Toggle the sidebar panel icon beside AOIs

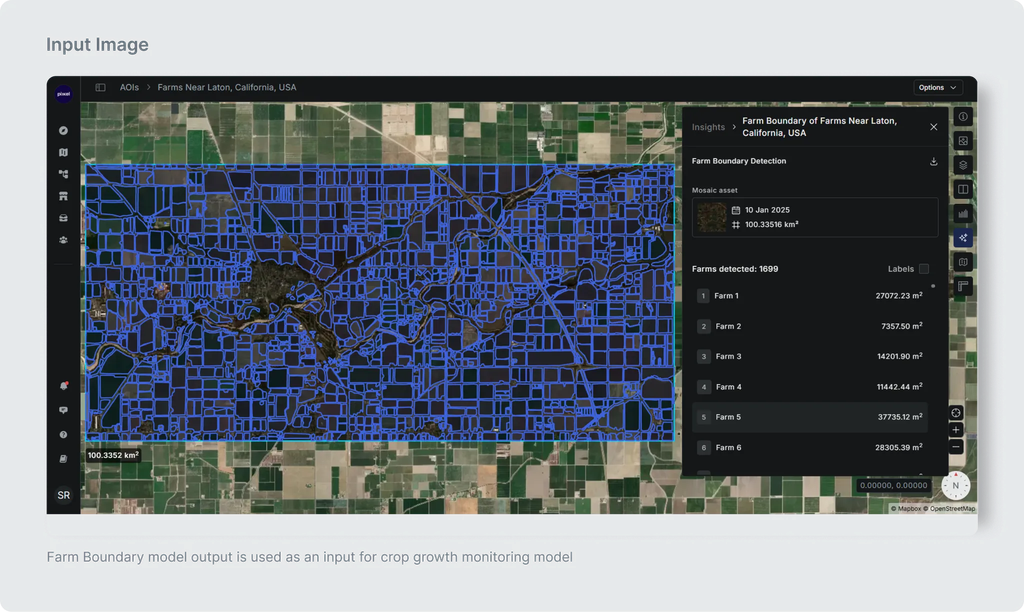point(101,88)
